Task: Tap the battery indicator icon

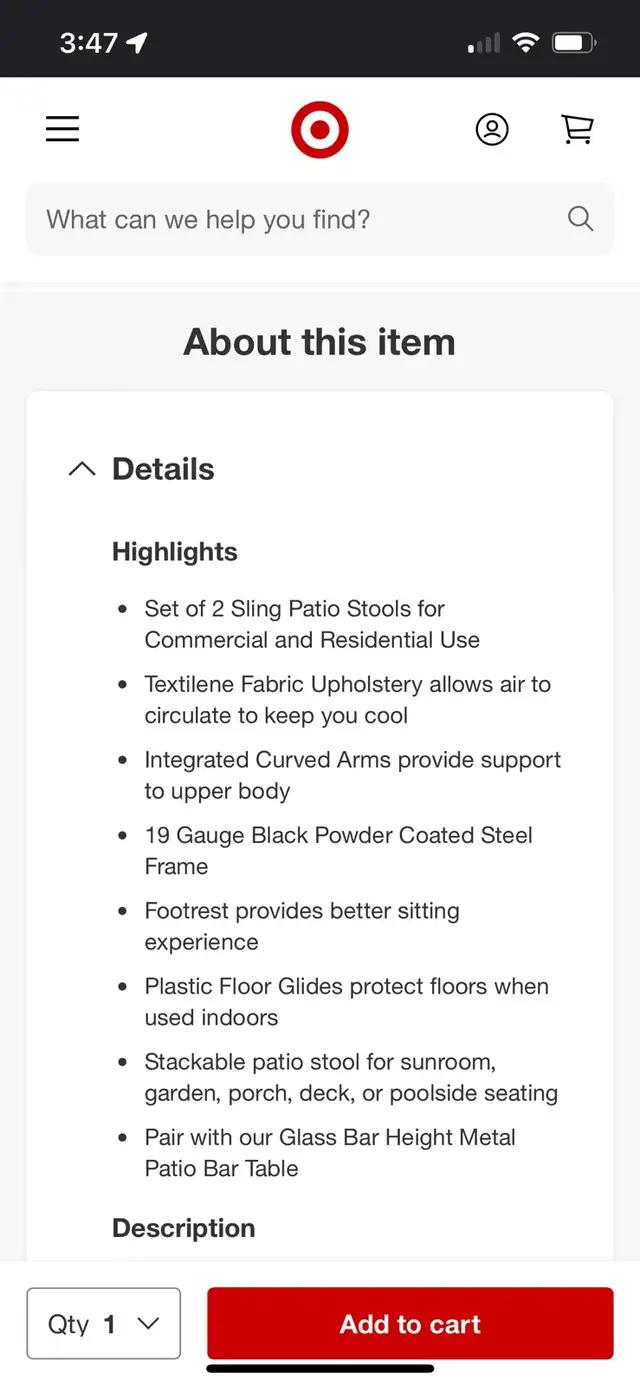Action: click(x=574, y=43)
